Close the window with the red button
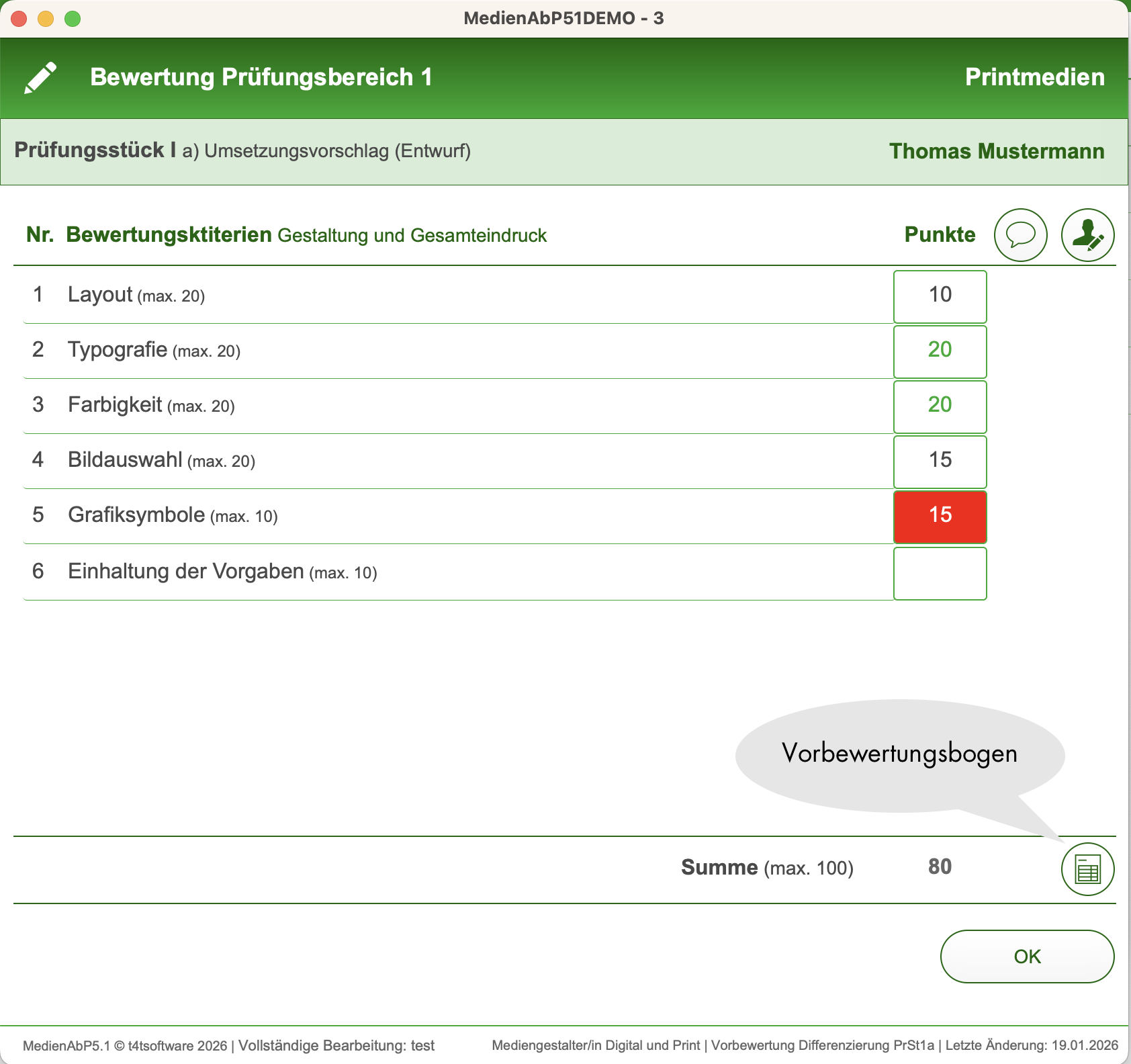 pos(19,19)
